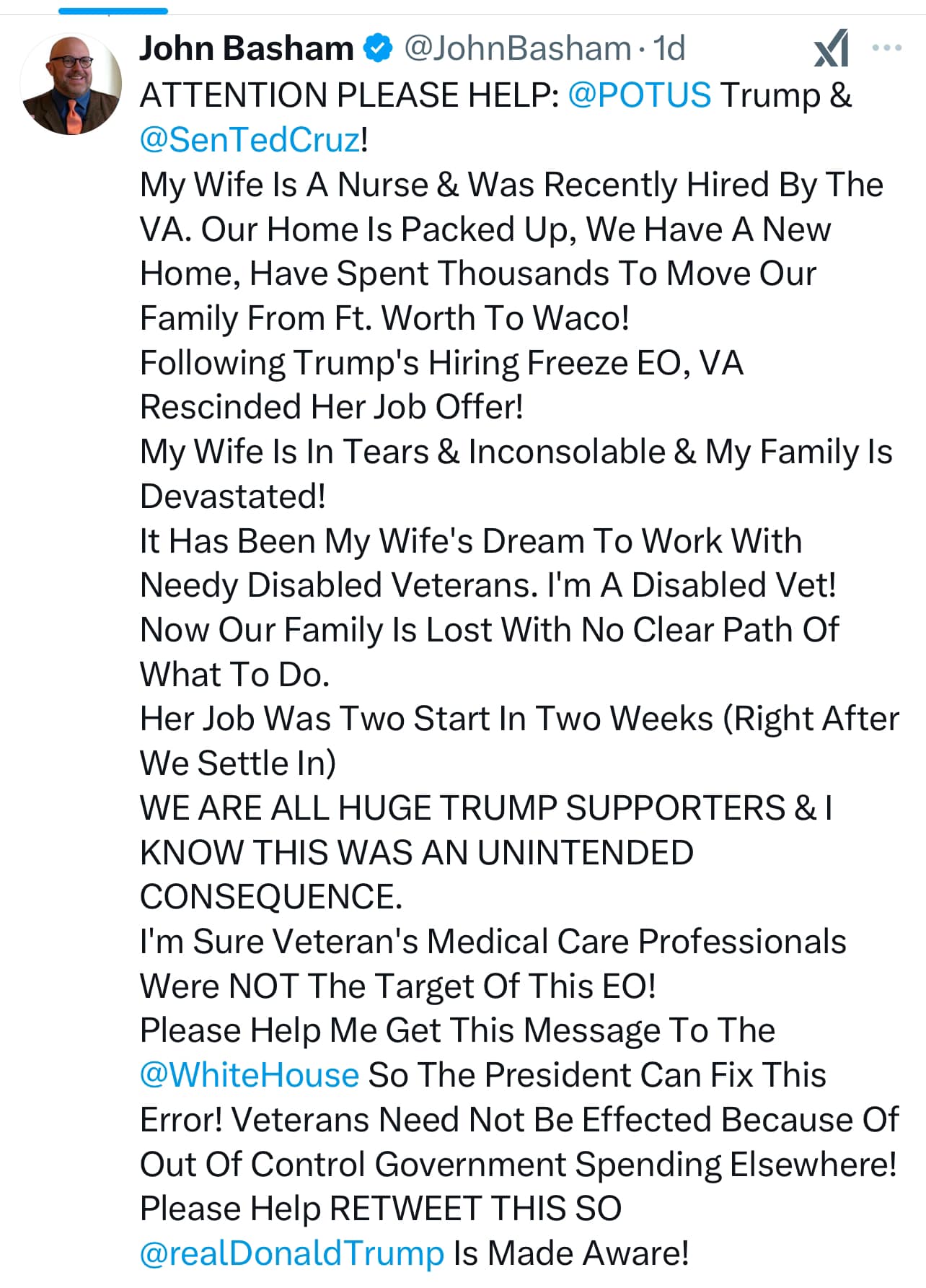The width and height of the screenshot is (926, 1288).
Task: Click the John Basham display name
Action: (x=246, y=48)
